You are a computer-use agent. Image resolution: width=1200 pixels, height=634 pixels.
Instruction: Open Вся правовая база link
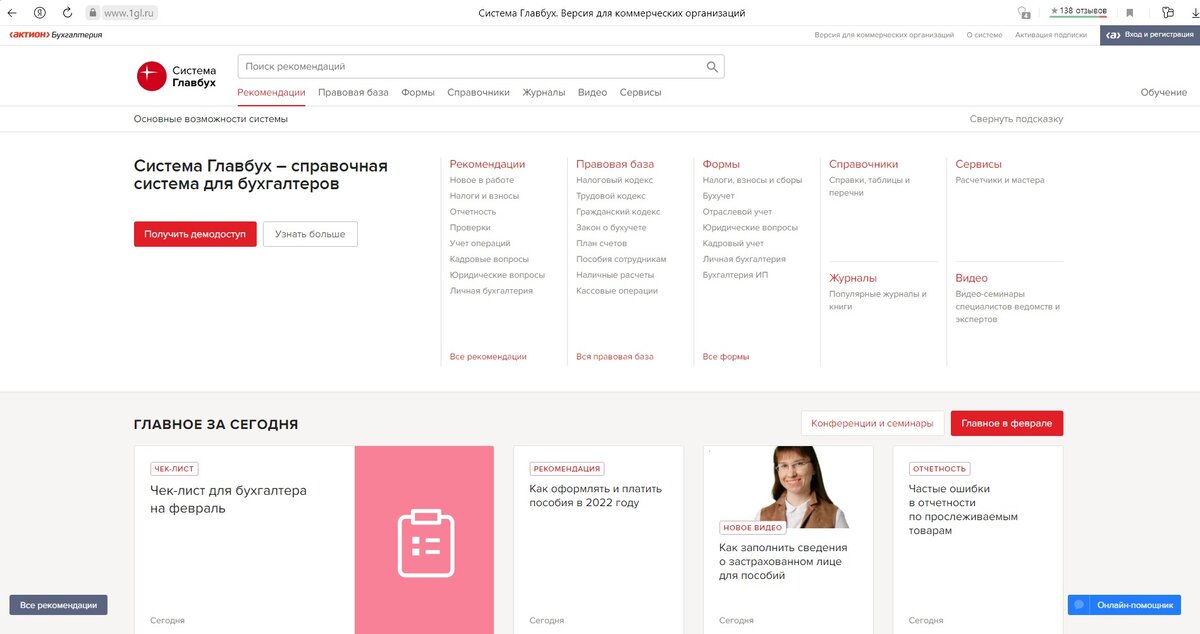click(615, 357)
